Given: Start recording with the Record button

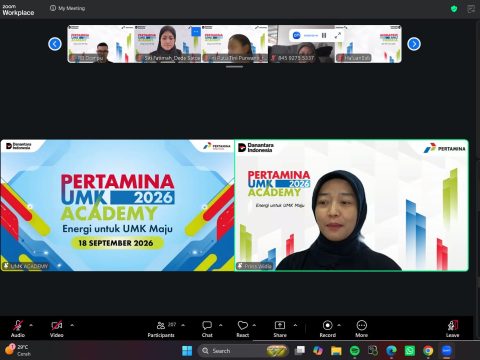Looking at the screenshot, I should (x=328, y=329).
